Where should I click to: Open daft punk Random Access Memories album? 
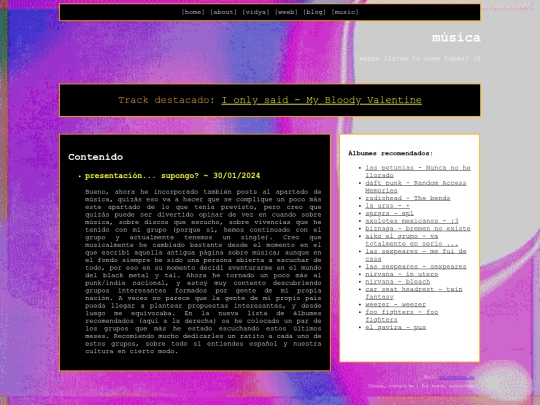click(416, 186)
